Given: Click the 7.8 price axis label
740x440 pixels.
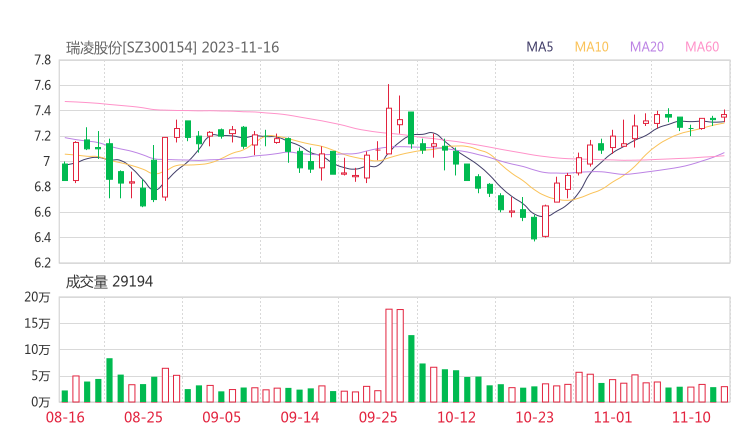Looking at the screenshot, I should click(42, 60).
